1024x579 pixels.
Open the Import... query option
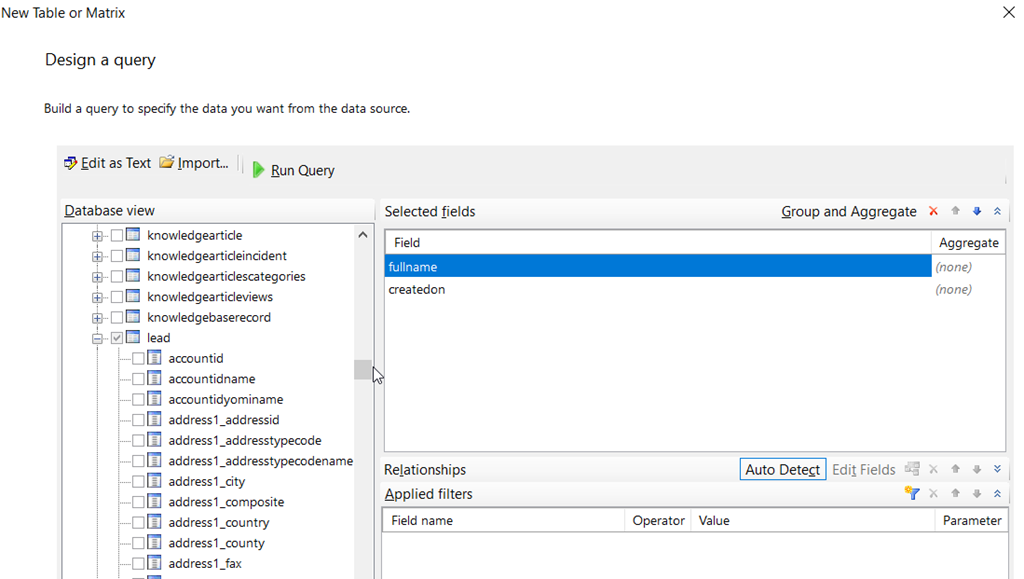(194, 163)
